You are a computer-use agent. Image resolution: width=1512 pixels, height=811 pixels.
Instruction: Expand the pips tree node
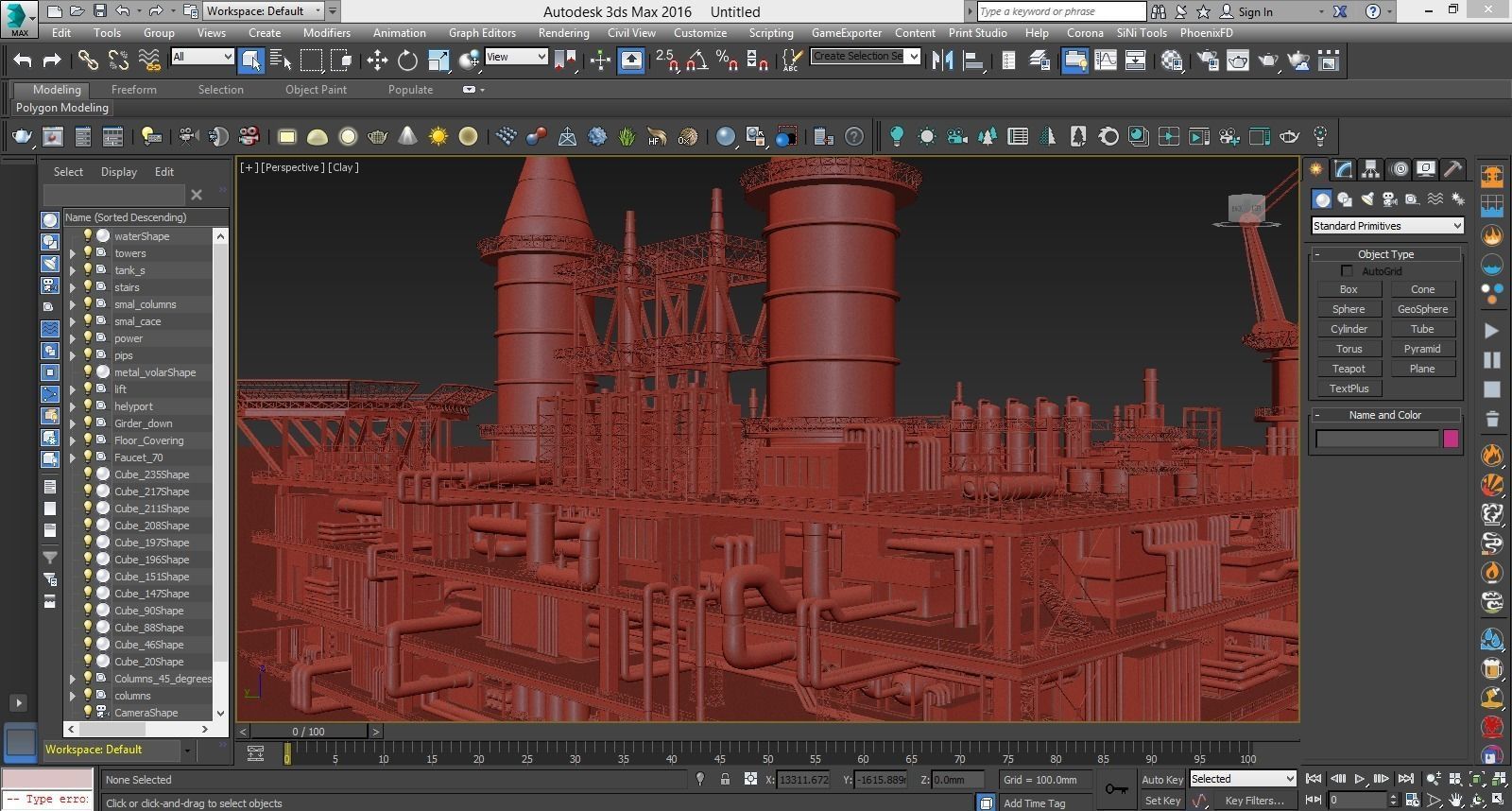[73, 355]
